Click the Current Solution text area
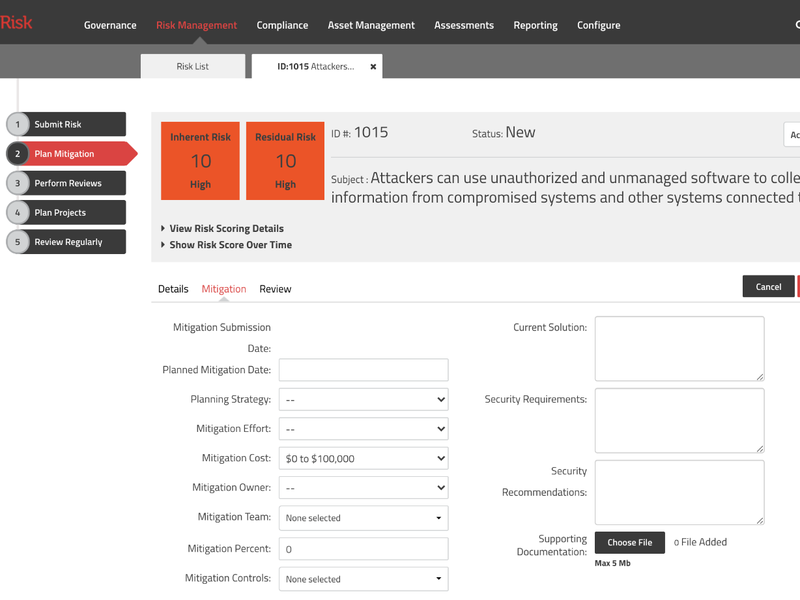Image resolution: width=800 pixels, height=600 pixels. click(x=679, y=348)
